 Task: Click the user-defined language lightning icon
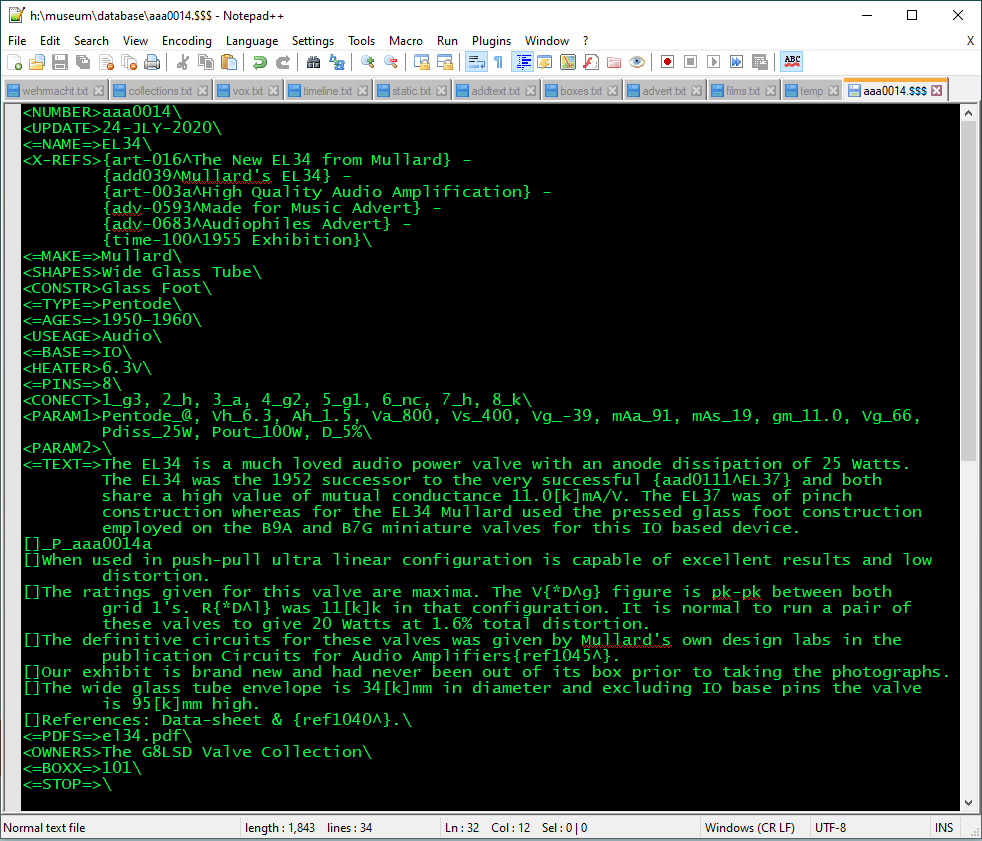(544, 61)
